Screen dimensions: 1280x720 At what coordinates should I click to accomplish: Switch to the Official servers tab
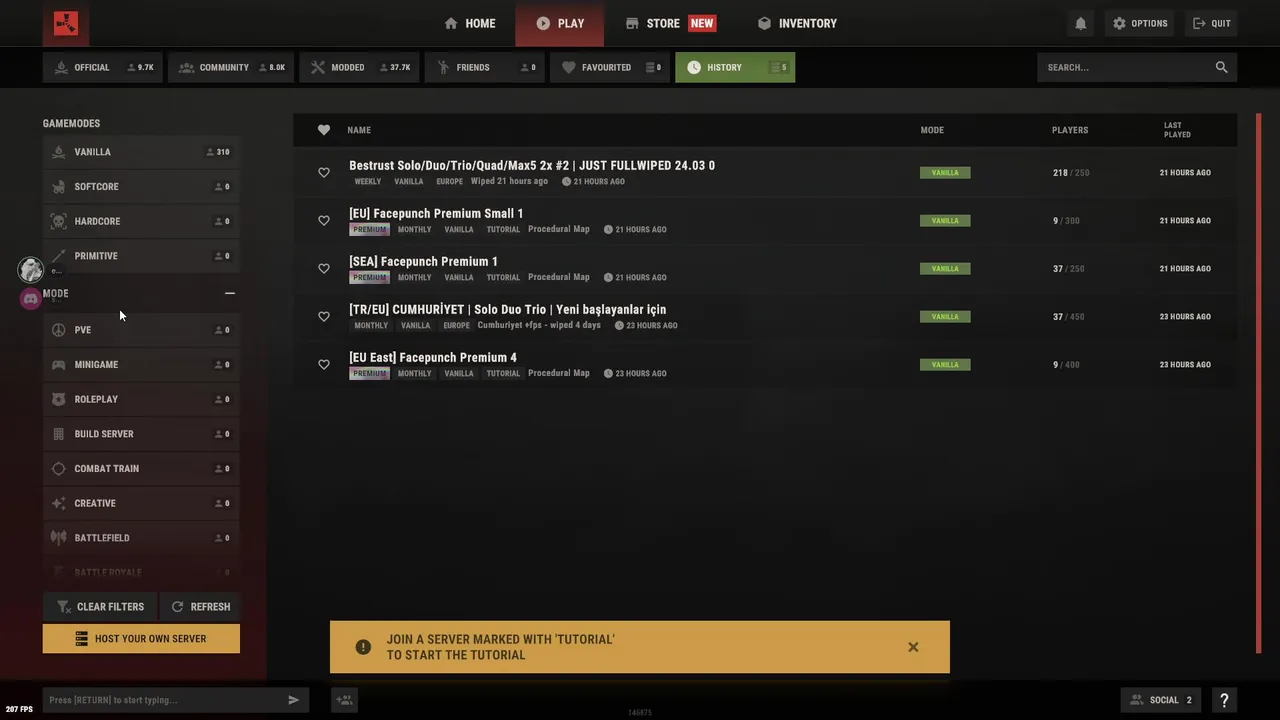[104, 67]
